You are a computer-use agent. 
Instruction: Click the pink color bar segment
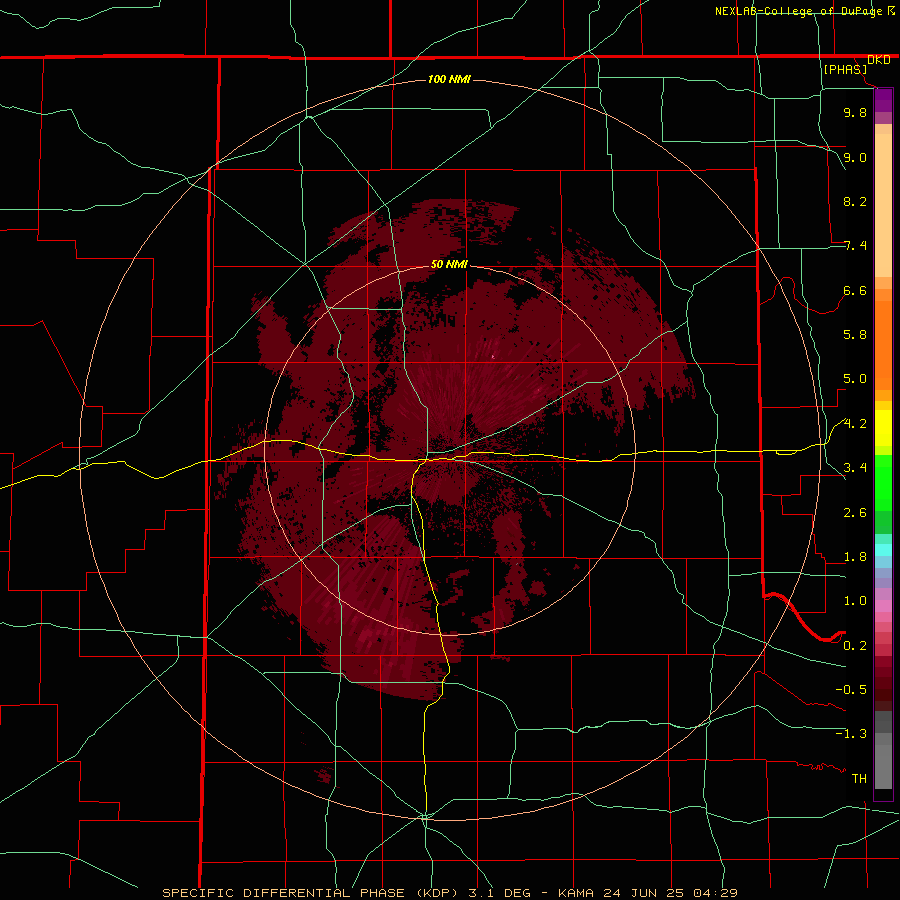[x=883, y=606]
